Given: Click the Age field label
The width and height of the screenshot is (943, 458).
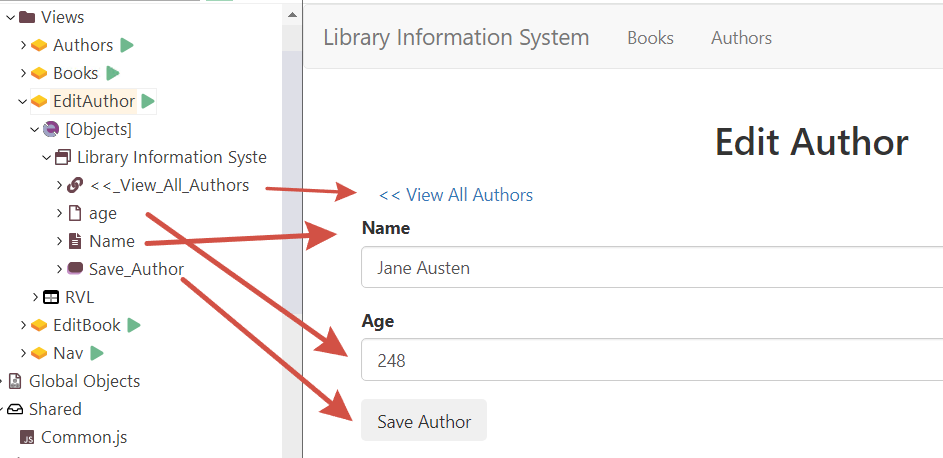Looking at the screenshot, I should point(378,322).
